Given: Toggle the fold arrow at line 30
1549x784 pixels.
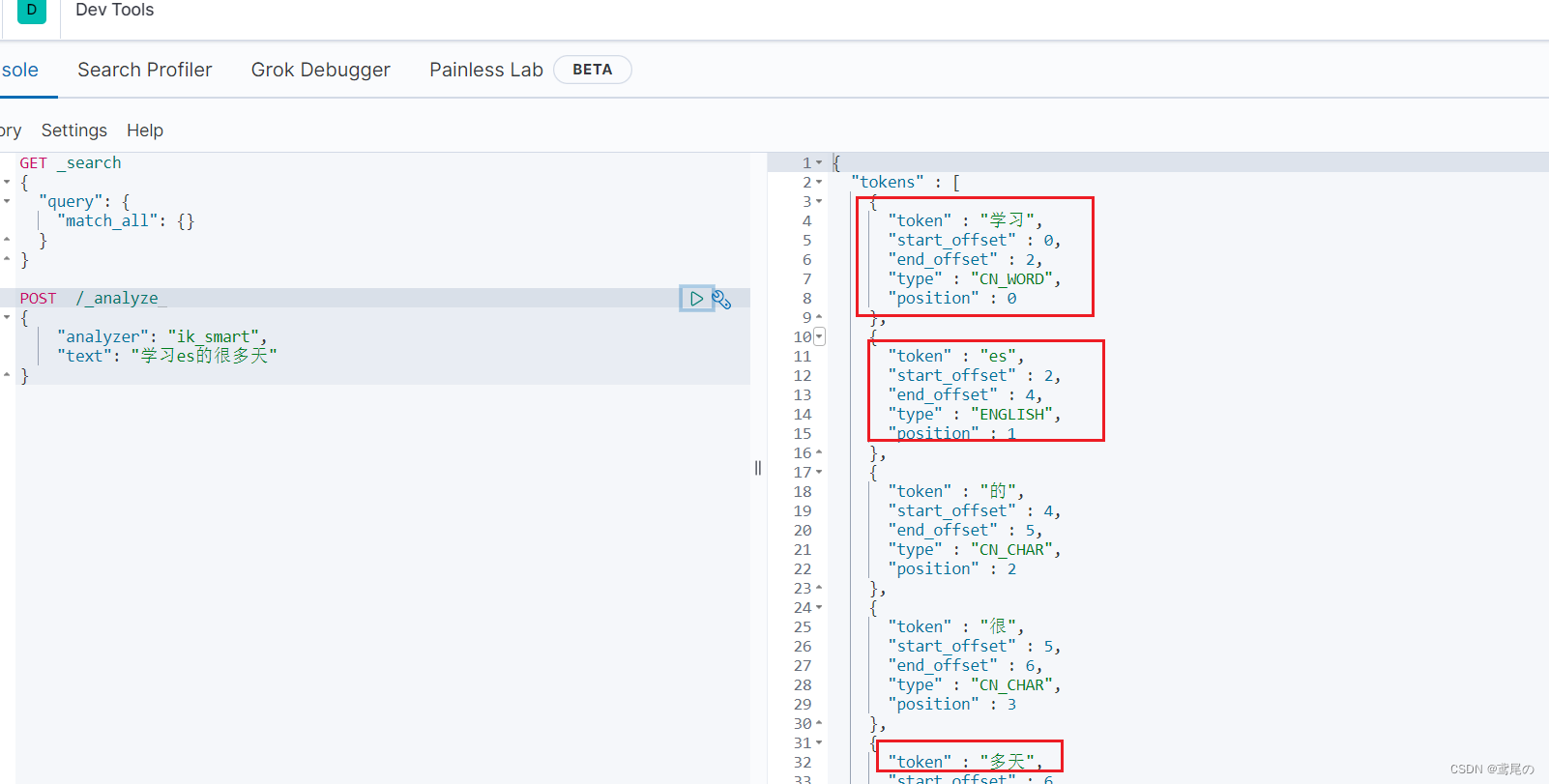Looking at the screenshot, I should (819, 723).
